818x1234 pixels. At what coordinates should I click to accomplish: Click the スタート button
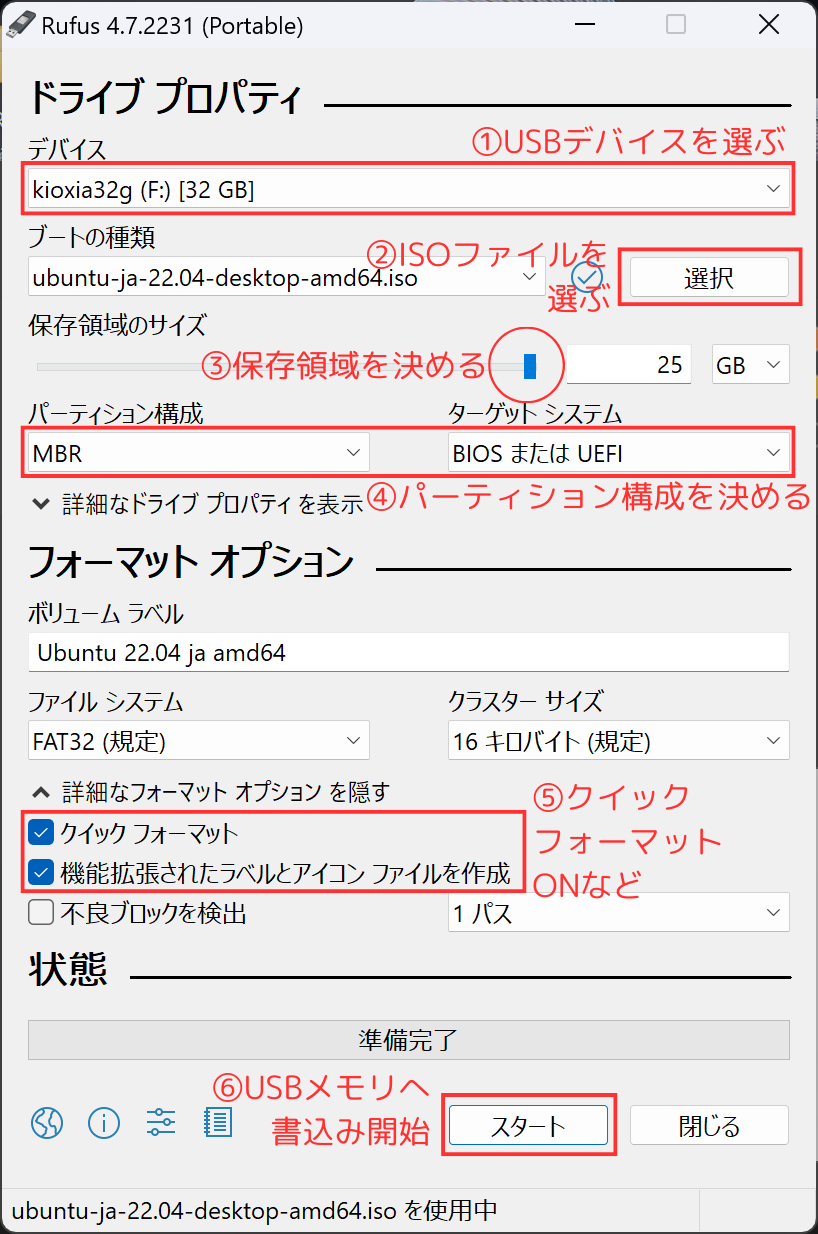pyautogui.click(x=528, y=1125)
